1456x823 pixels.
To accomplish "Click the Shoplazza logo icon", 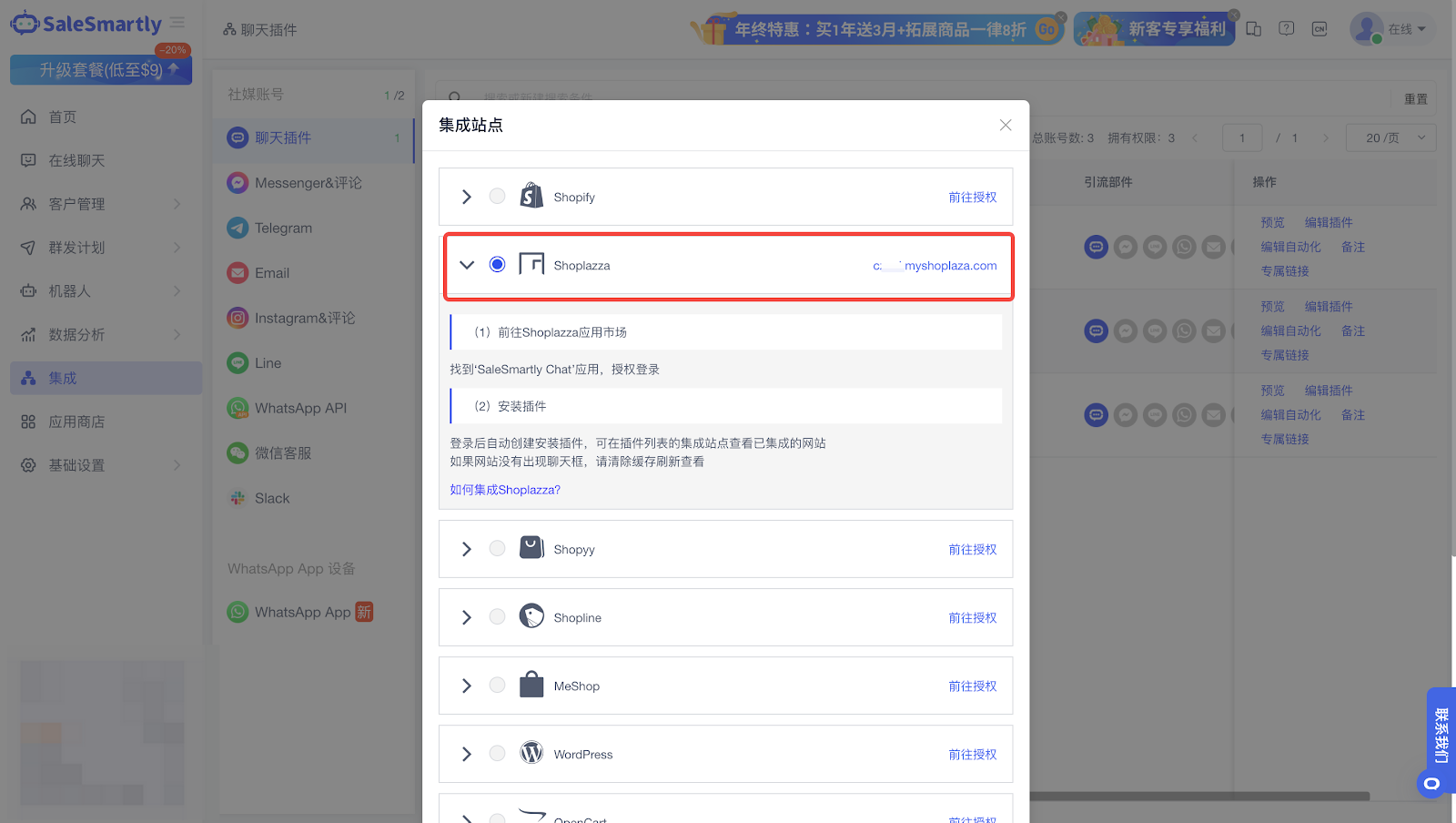I will [531, 264].
